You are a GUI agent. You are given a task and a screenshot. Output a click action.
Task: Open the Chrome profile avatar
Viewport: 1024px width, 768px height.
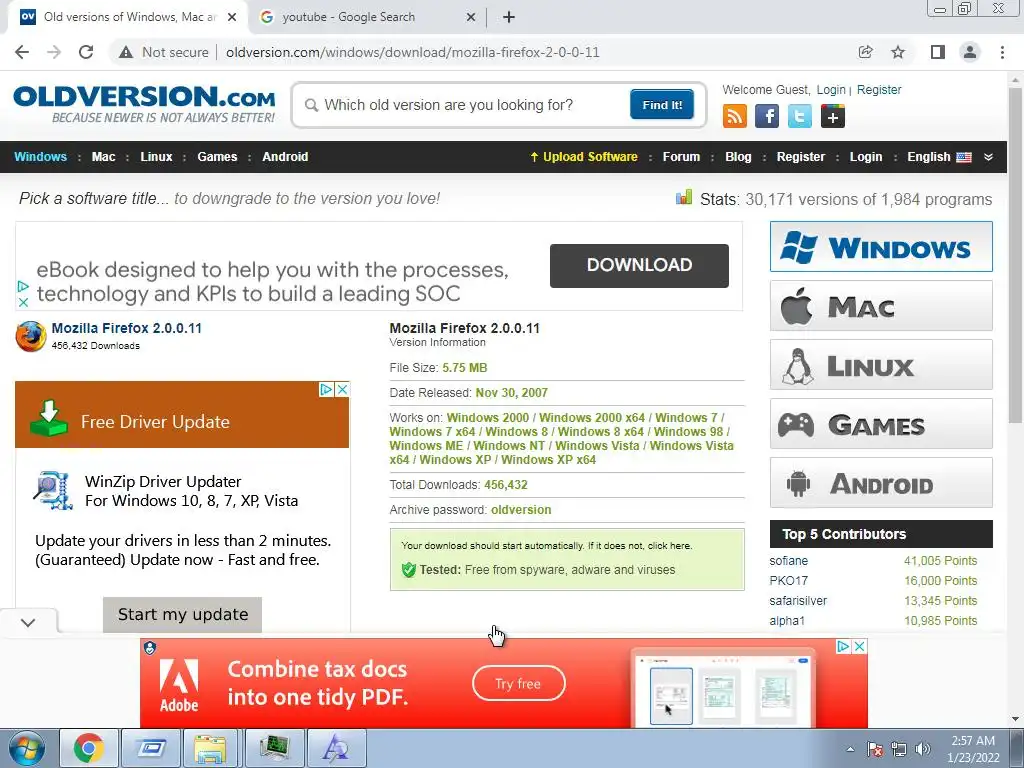(x=970, y=52)
